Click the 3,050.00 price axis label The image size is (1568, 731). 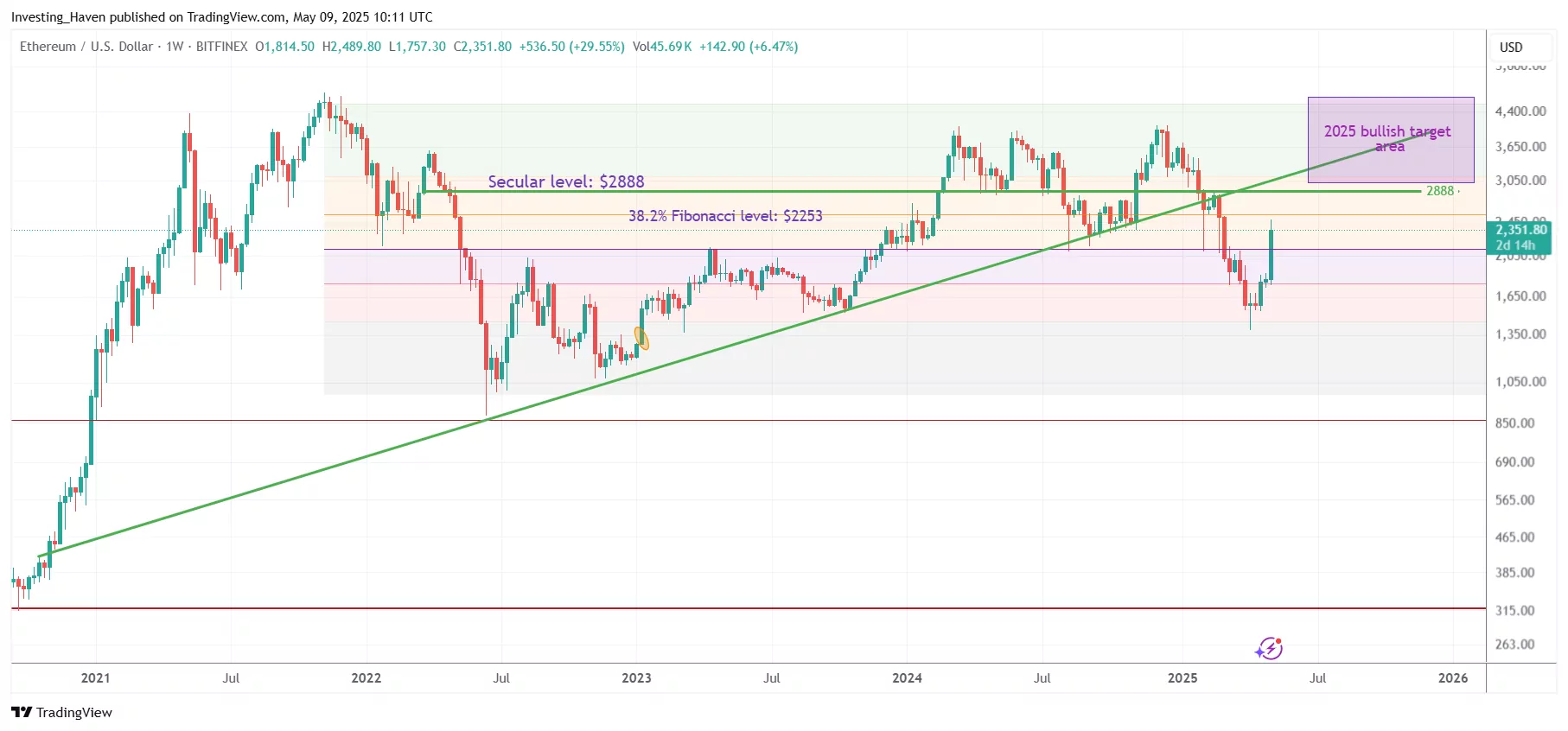click(1520, 181)
